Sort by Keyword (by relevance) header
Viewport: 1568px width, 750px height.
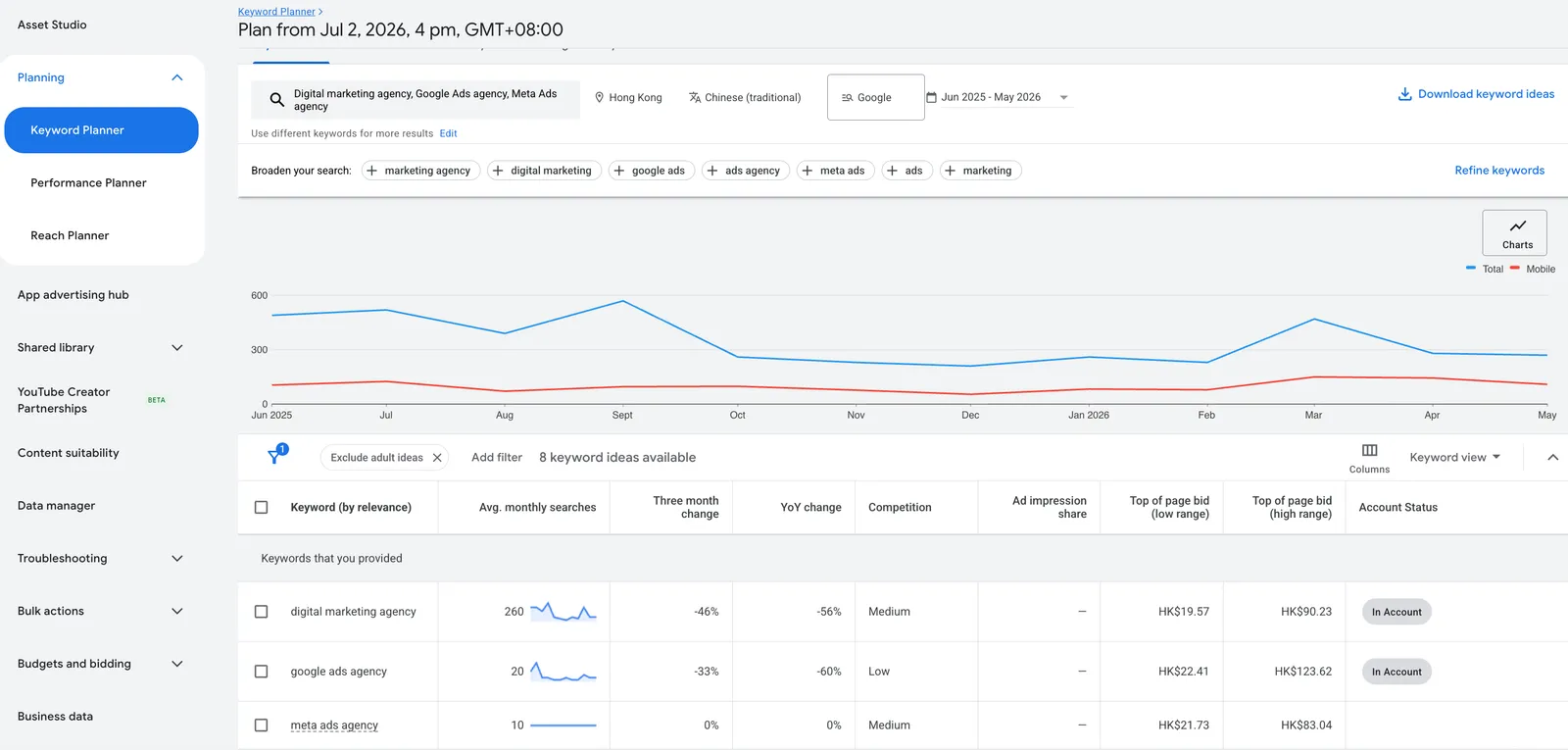point(351,508)
